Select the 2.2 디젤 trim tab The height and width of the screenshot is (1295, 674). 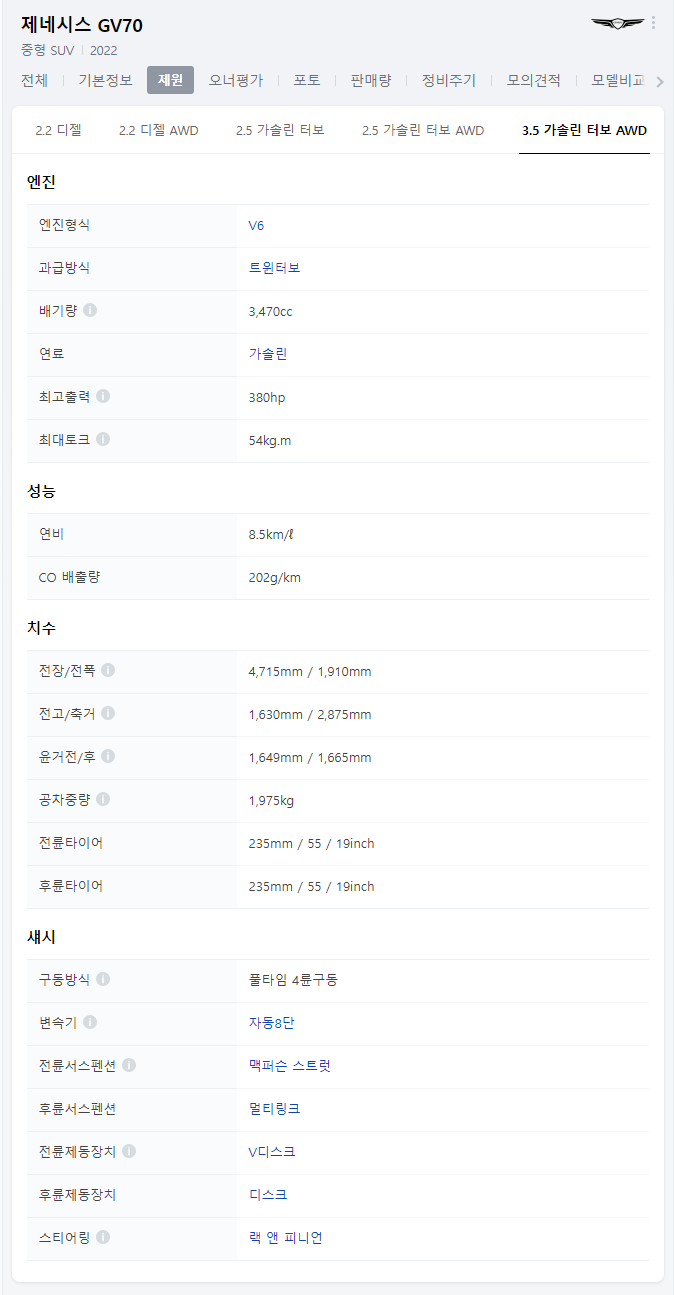58,130
